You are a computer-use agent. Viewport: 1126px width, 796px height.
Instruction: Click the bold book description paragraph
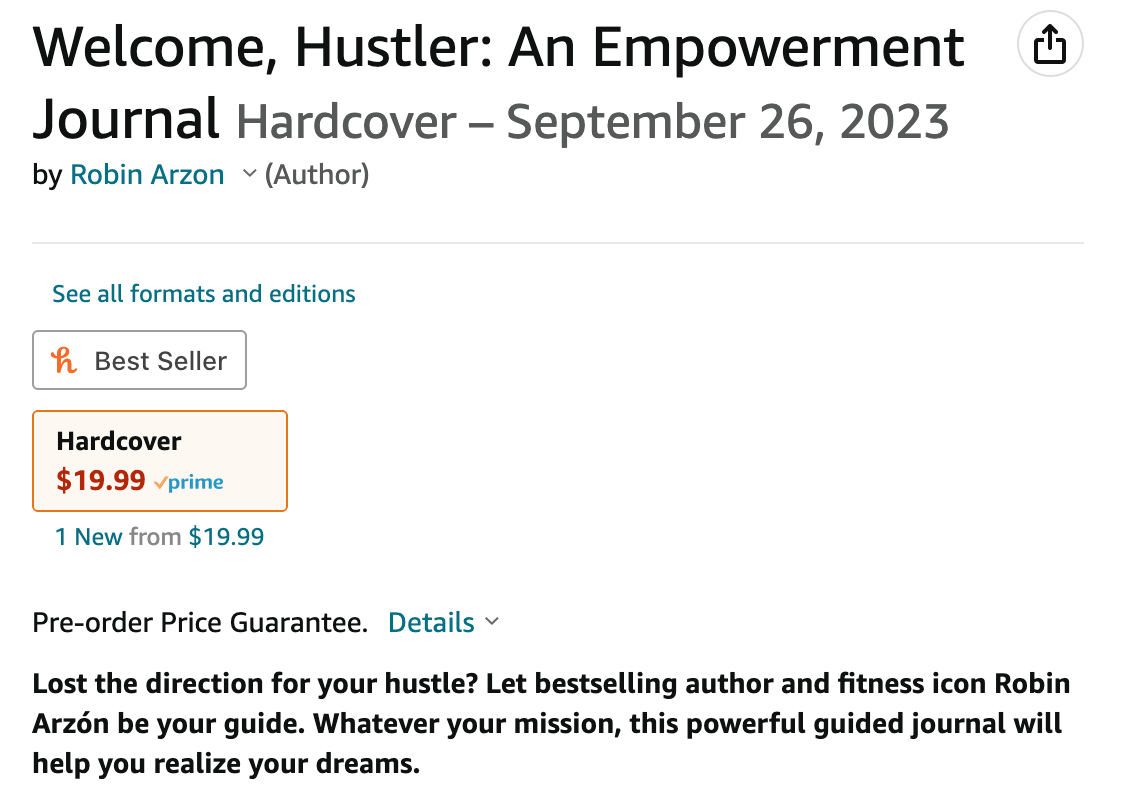click(552, 723)
